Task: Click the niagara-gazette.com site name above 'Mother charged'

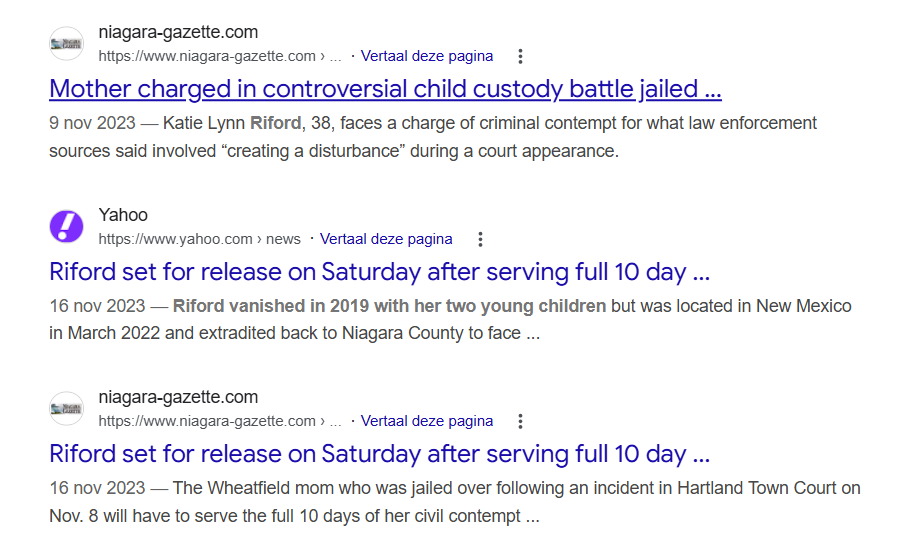Action: tap(178, 33)
